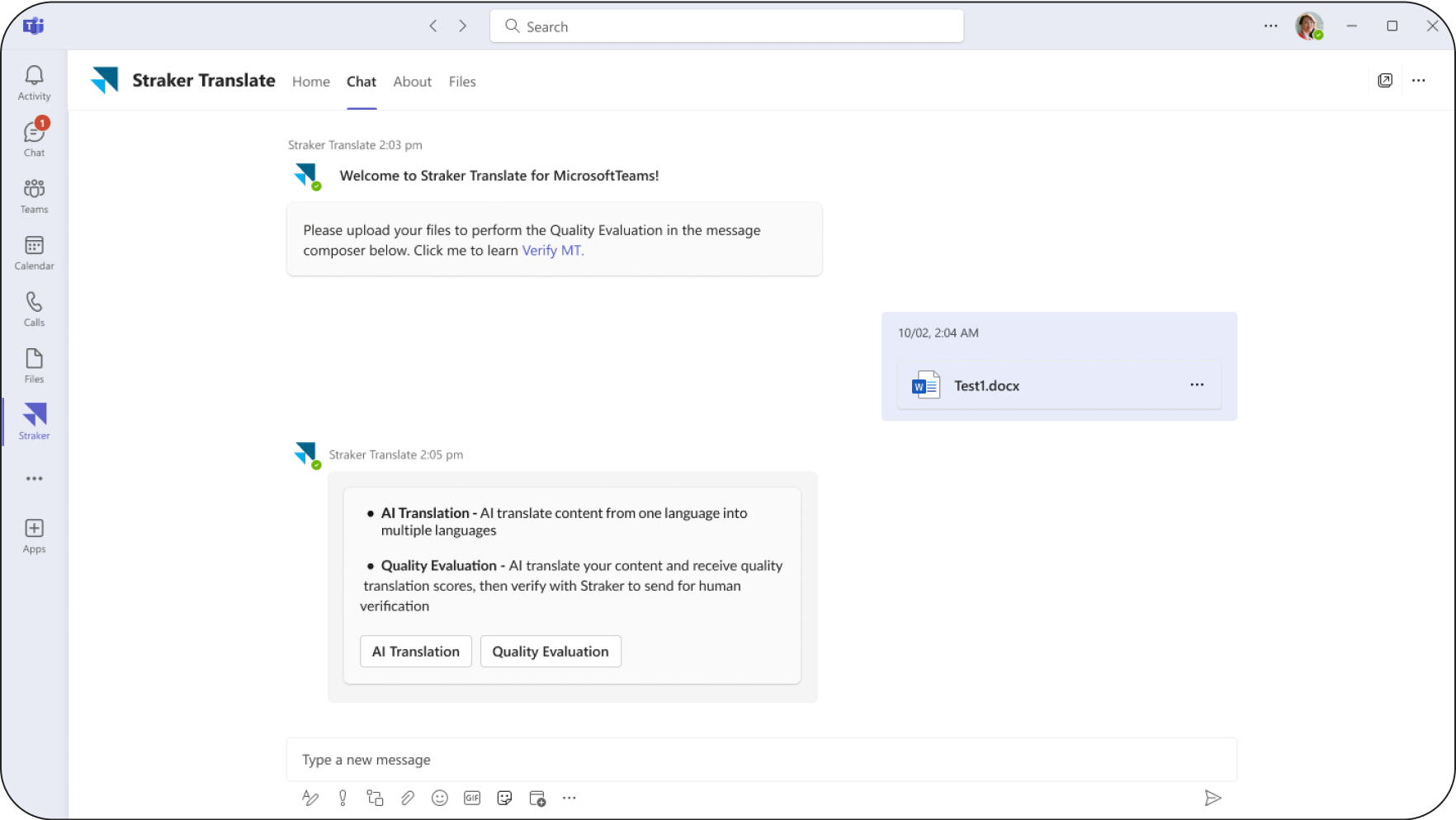Set delivery options with the exclamation icon

[x=343, y=798]
